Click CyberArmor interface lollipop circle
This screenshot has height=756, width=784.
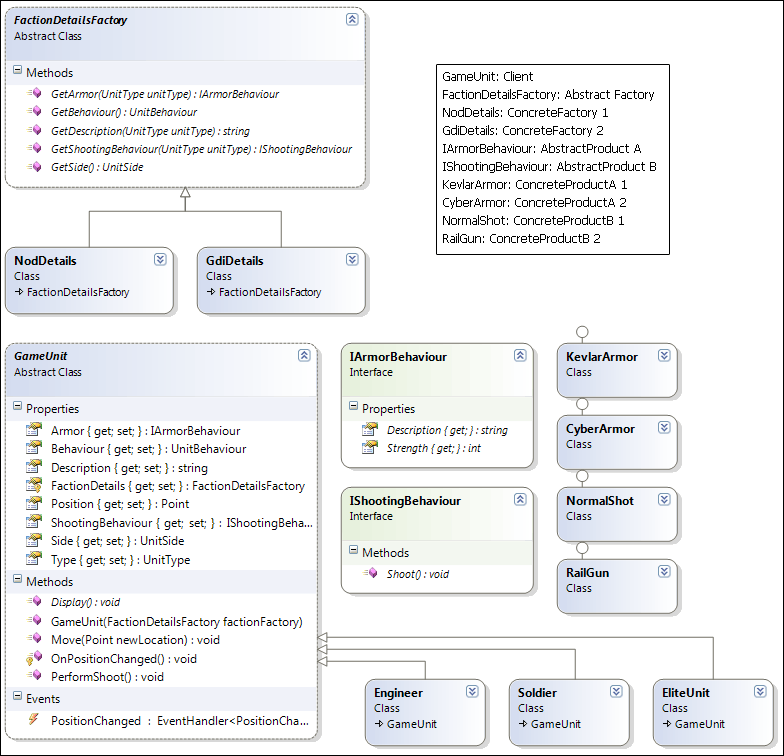click(582, 404)
